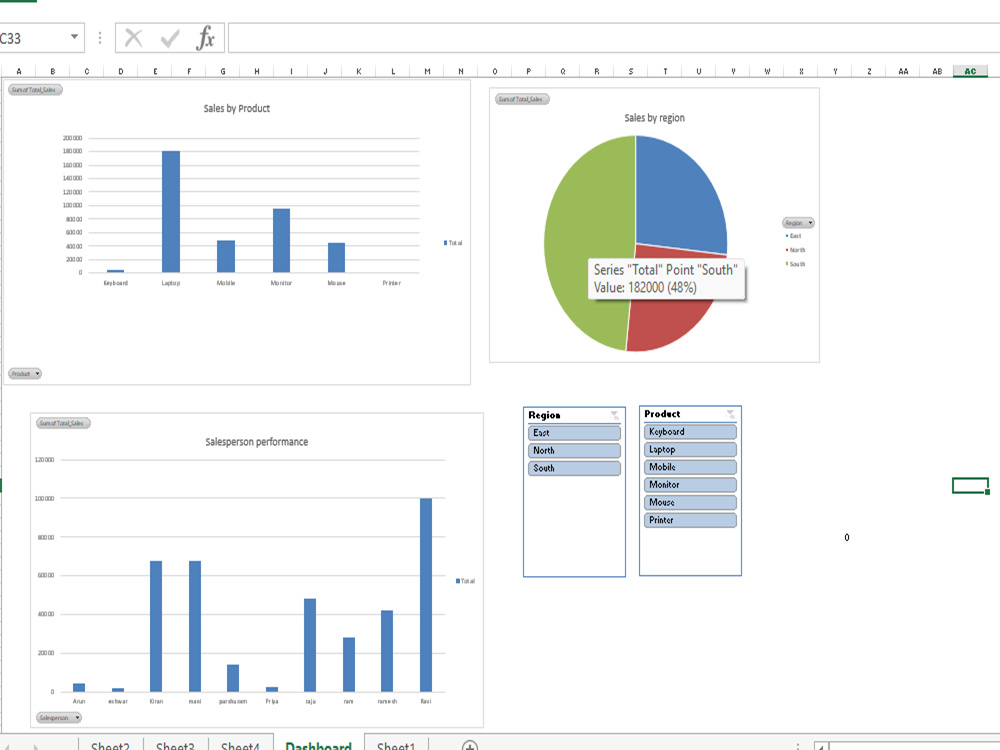Toggle the Keyboard product slicer item

pos(690,432)
